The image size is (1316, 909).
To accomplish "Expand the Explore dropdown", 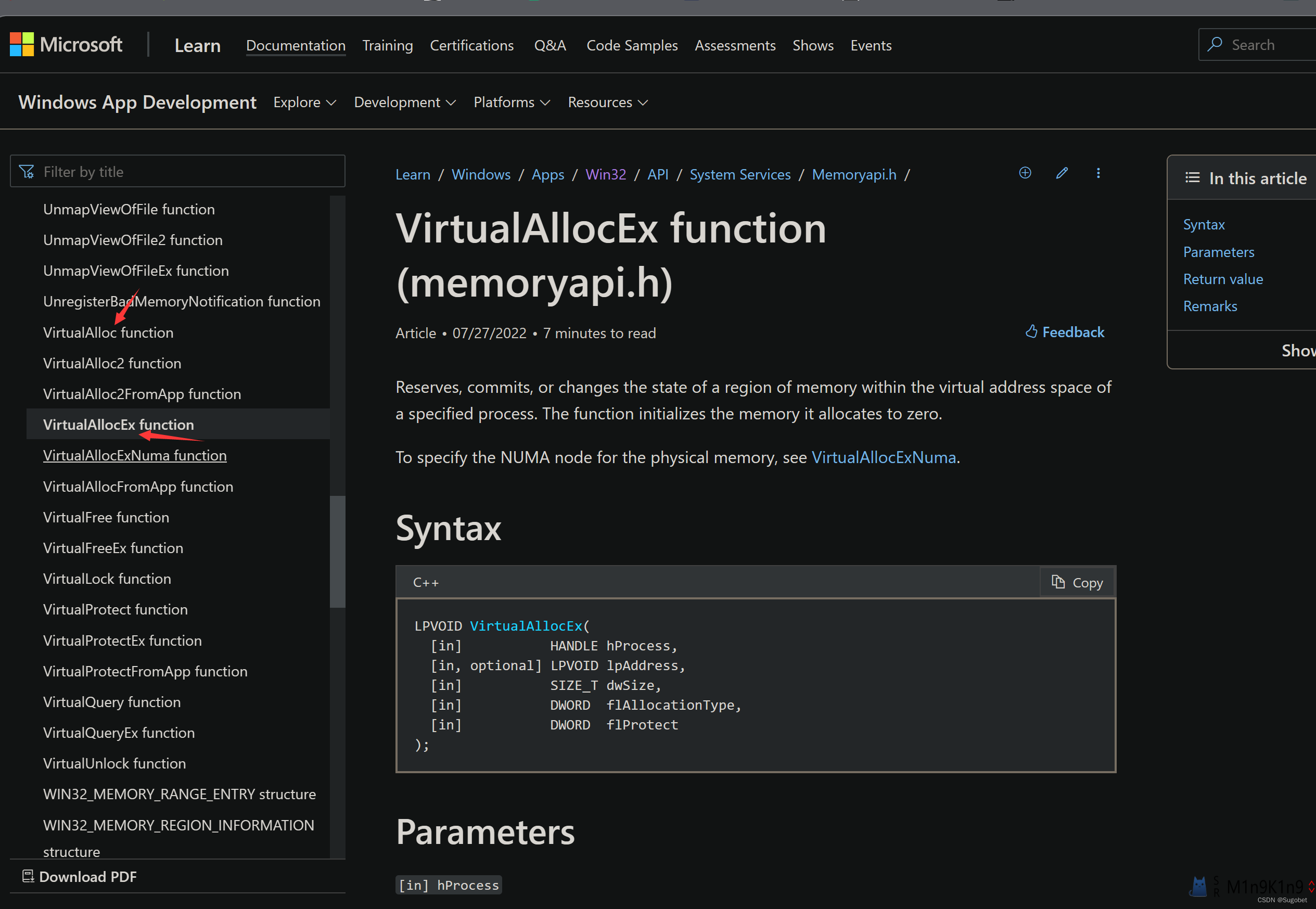I will [304, 103].
